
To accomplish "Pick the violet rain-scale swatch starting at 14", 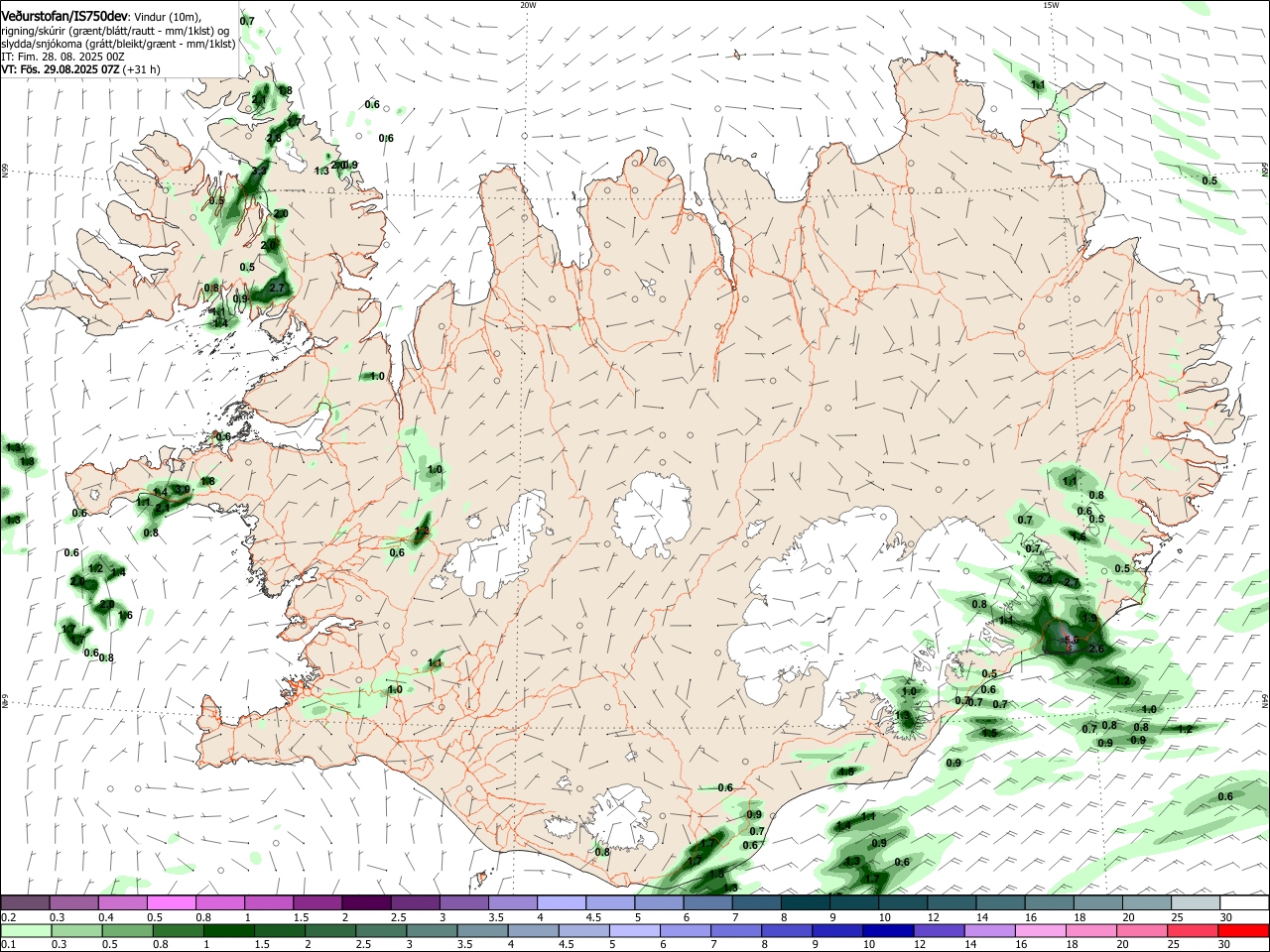I will coord(990,930).
